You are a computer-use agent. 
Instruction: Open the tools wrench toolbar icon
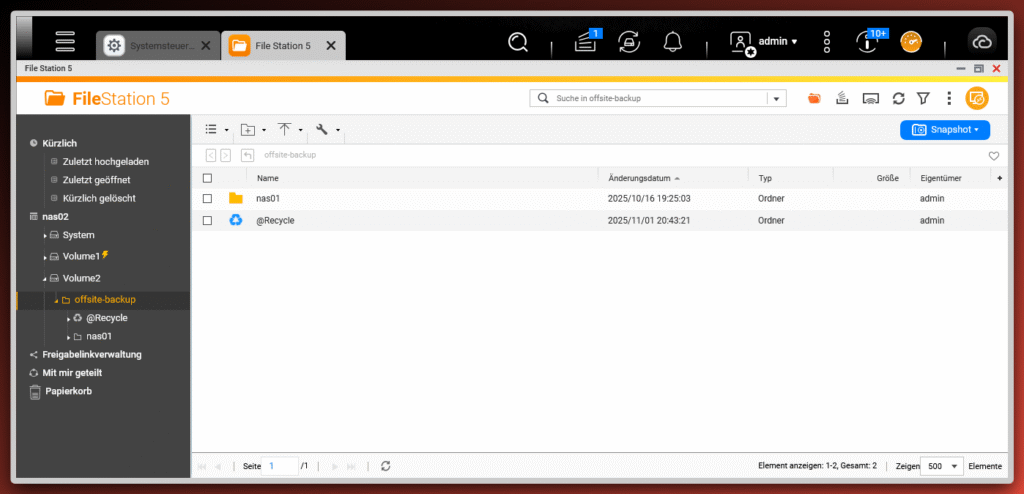(322, 129)
